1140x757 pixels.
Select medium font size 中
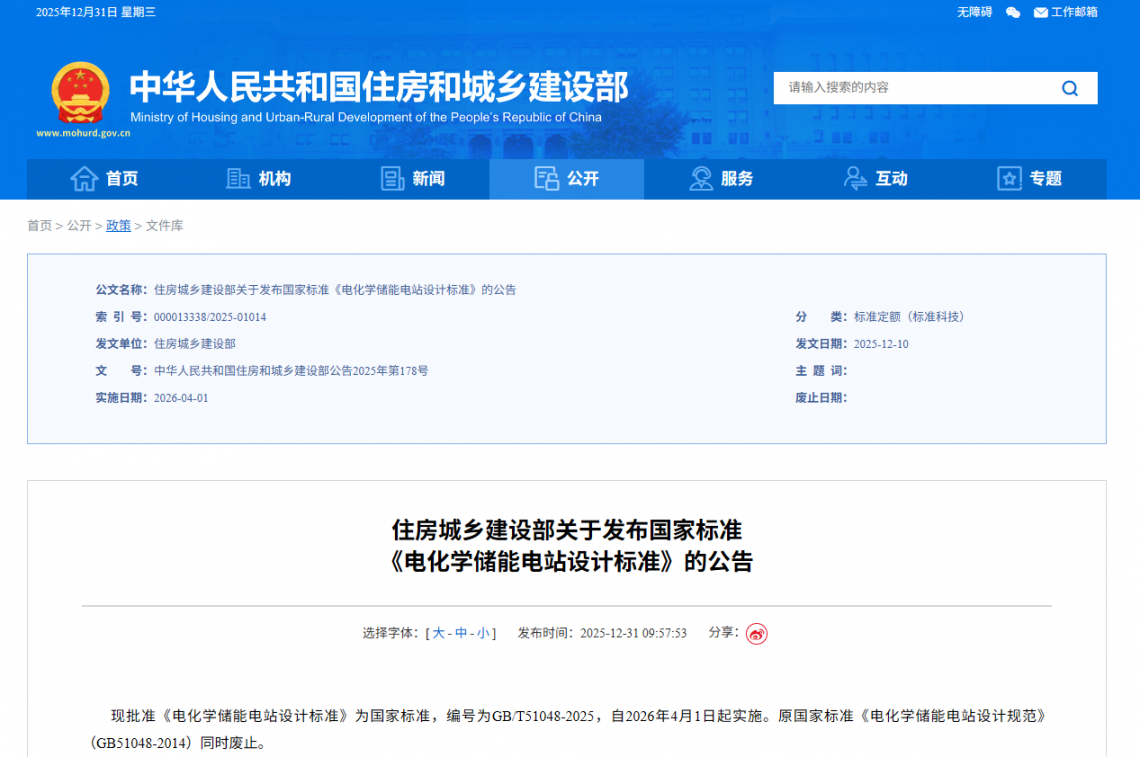point(461,633)
